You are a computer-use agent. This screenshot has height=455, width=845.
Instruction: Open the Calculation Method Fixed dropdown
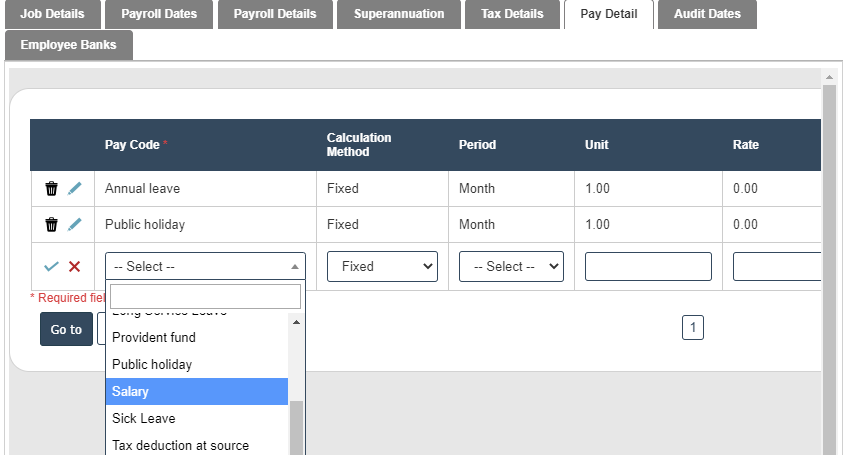[382, 266]
